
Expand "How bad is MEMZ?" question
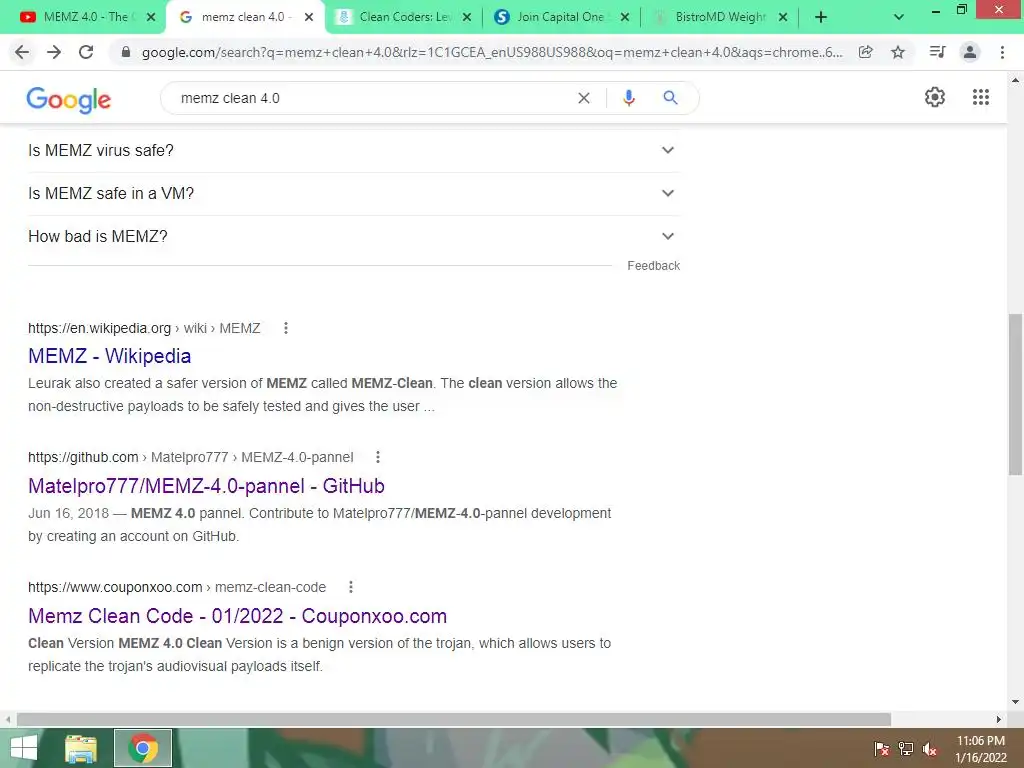point(354,237)
